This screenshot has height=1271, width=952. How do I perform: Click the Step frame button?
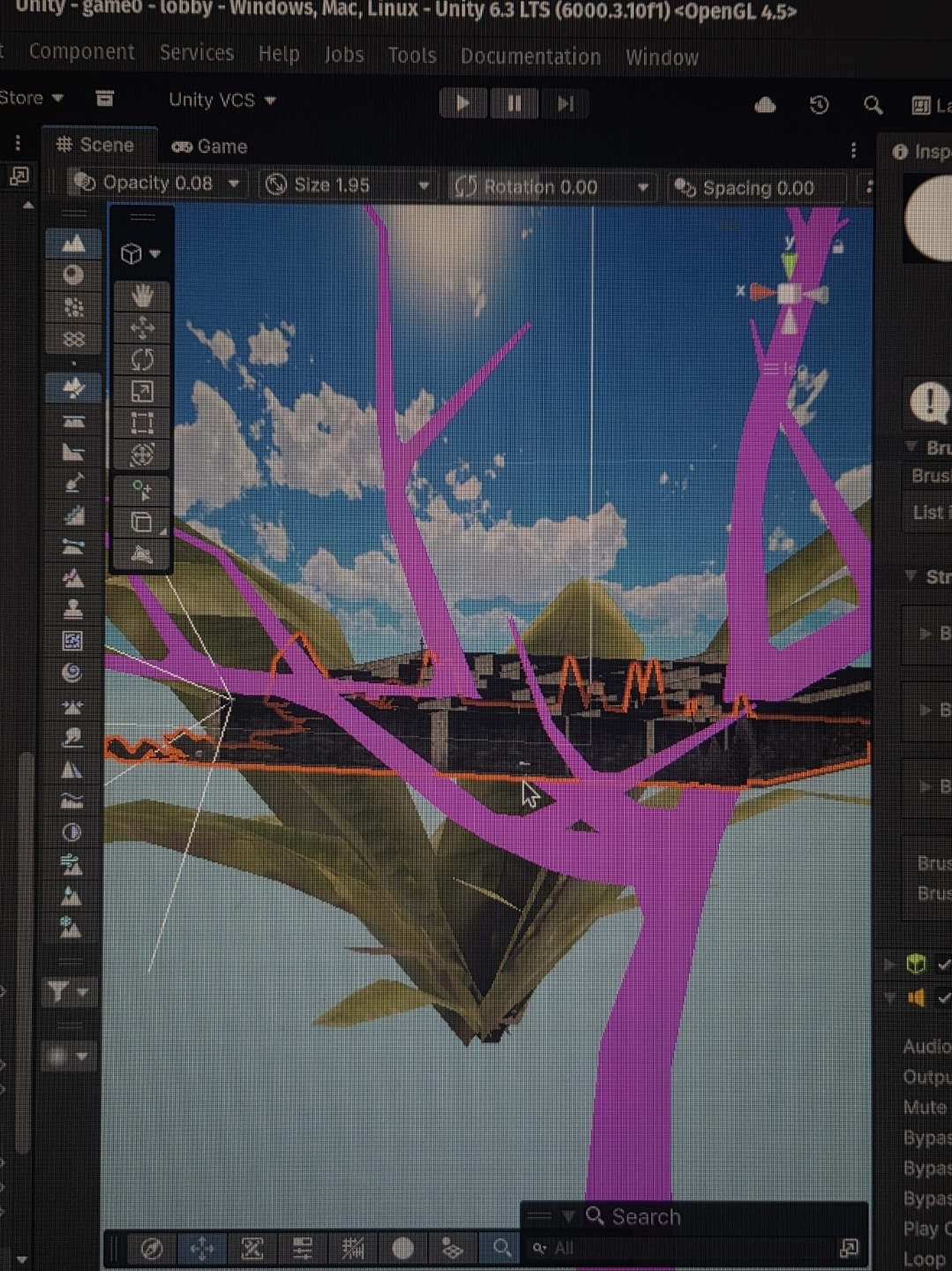point(566,104)
